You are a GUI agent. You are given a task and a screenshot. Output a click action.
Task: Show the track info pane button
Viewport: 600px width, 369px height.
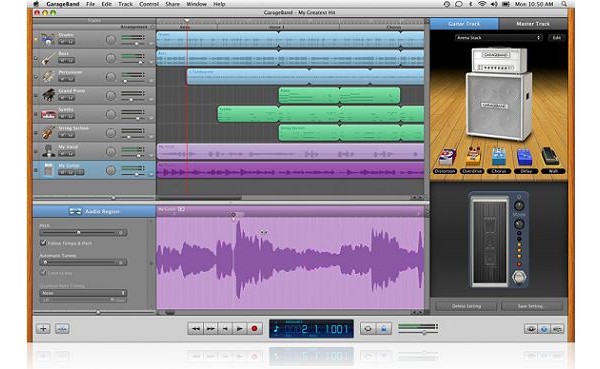544,329
